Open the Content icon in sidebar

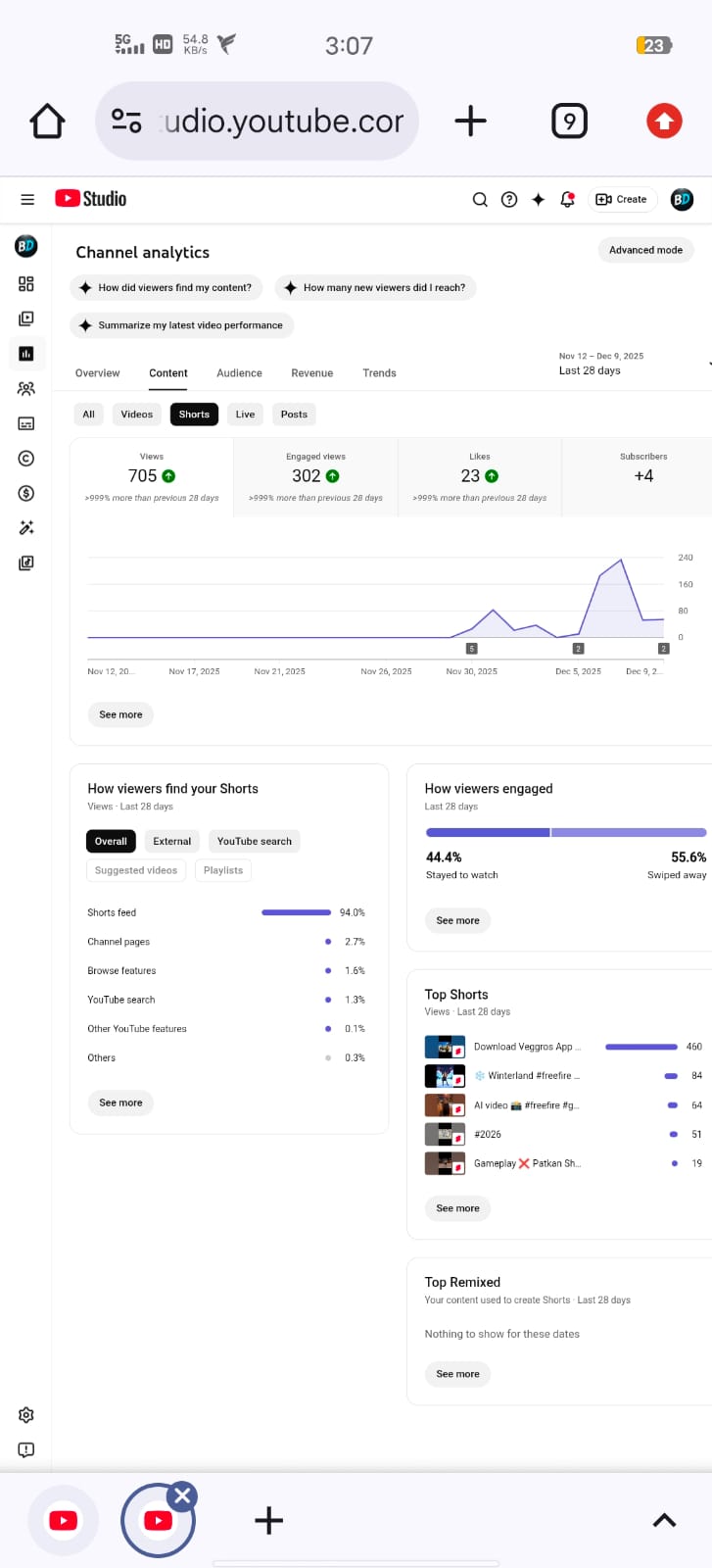tap(26, 318)
